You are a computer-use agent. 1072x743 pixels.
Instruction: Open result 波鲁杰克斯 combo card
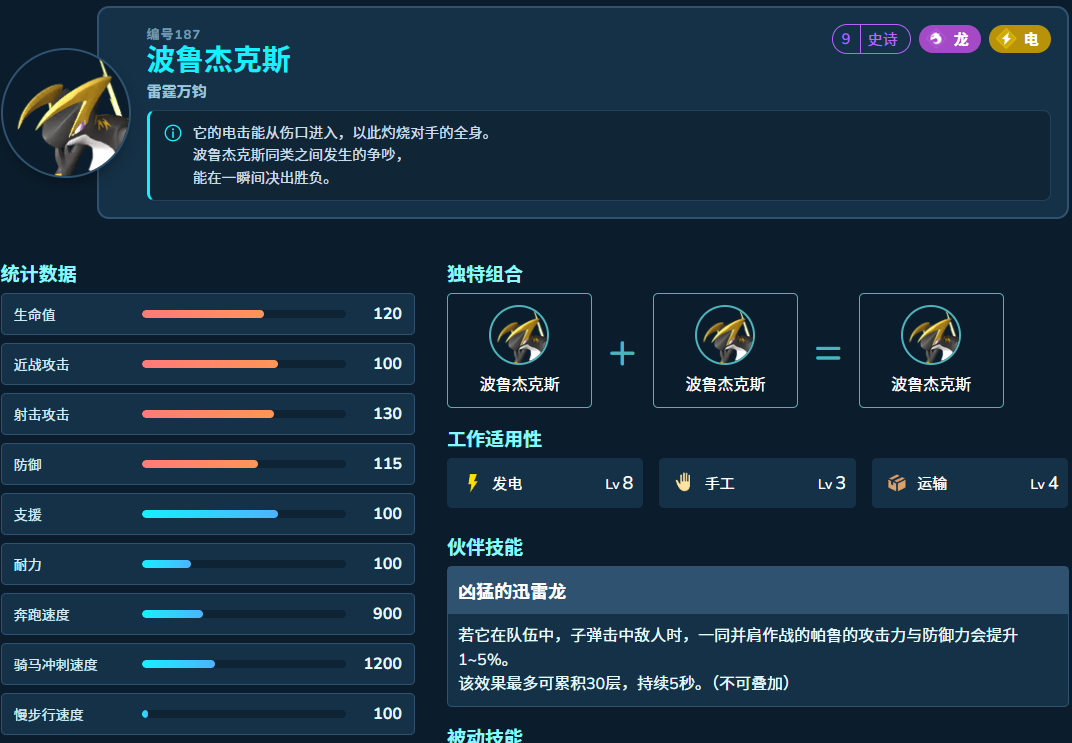click(x=931, y=351)
